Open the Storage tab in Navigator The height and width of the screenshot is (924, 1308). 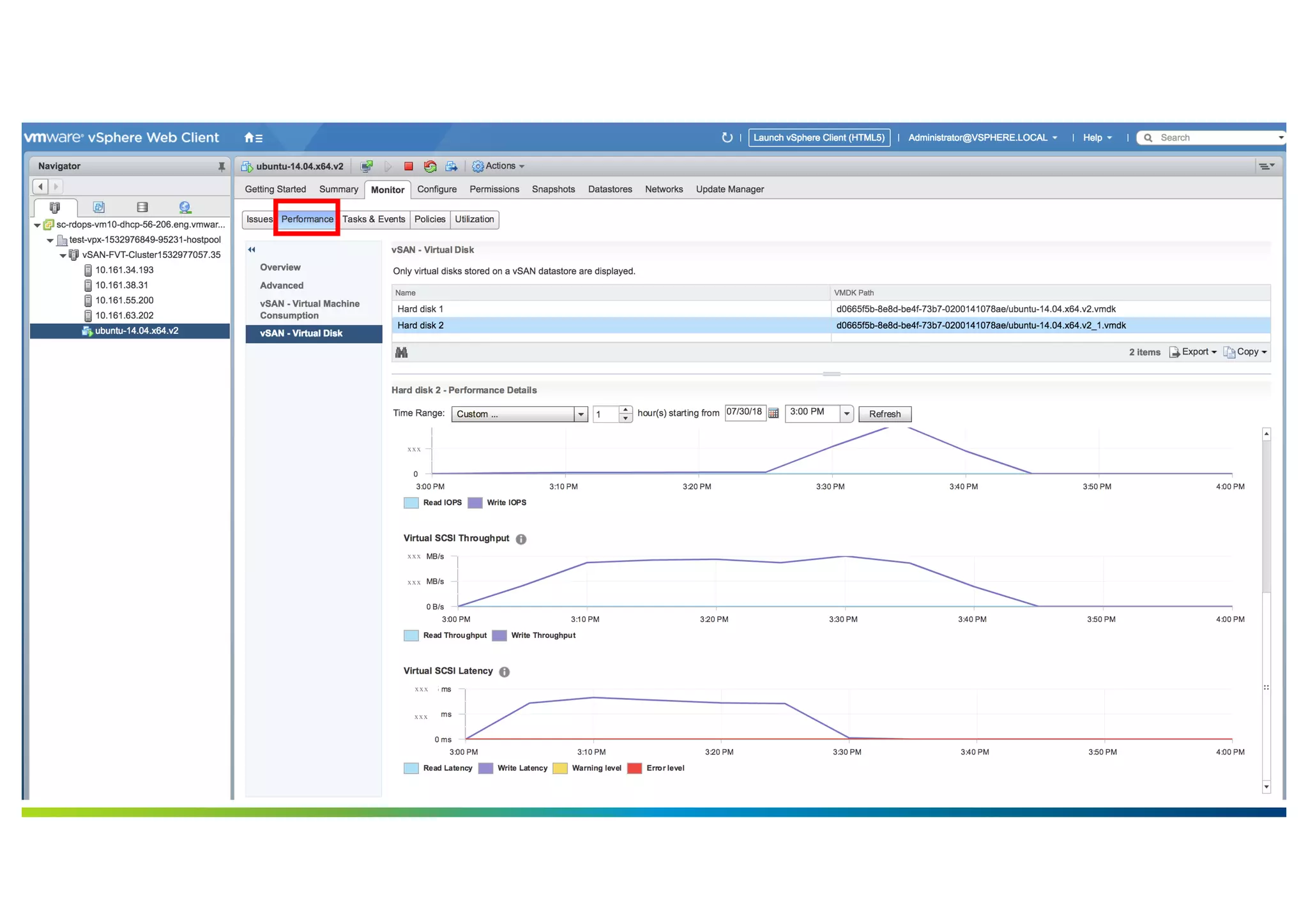tap(142, 208)
